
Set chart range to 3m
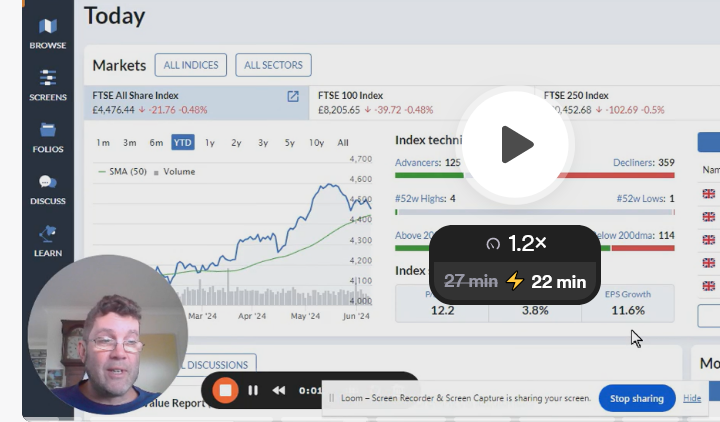click(129, 142)
